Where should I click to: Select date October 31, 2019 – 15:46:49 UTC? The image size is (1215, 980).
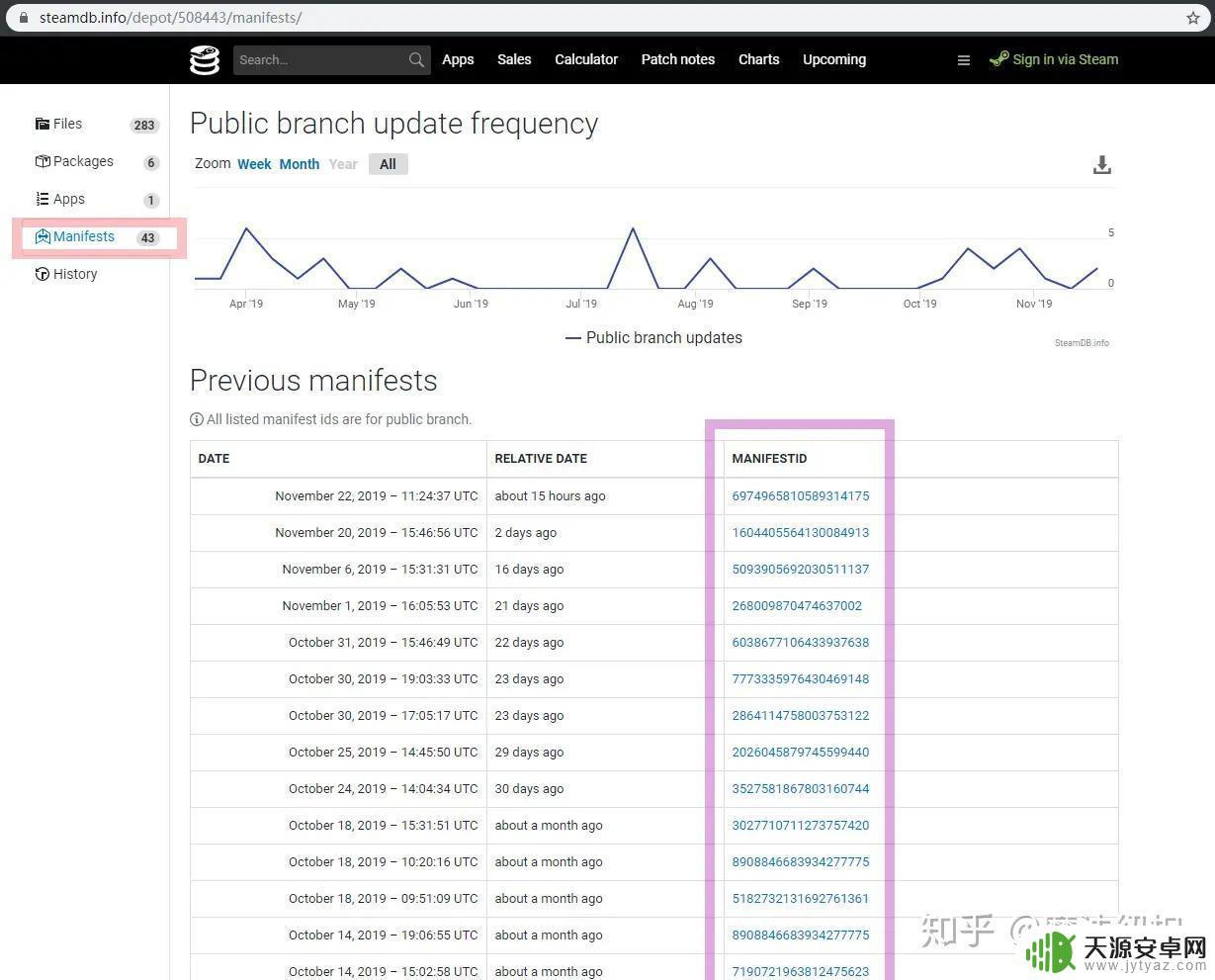(384, 643)
